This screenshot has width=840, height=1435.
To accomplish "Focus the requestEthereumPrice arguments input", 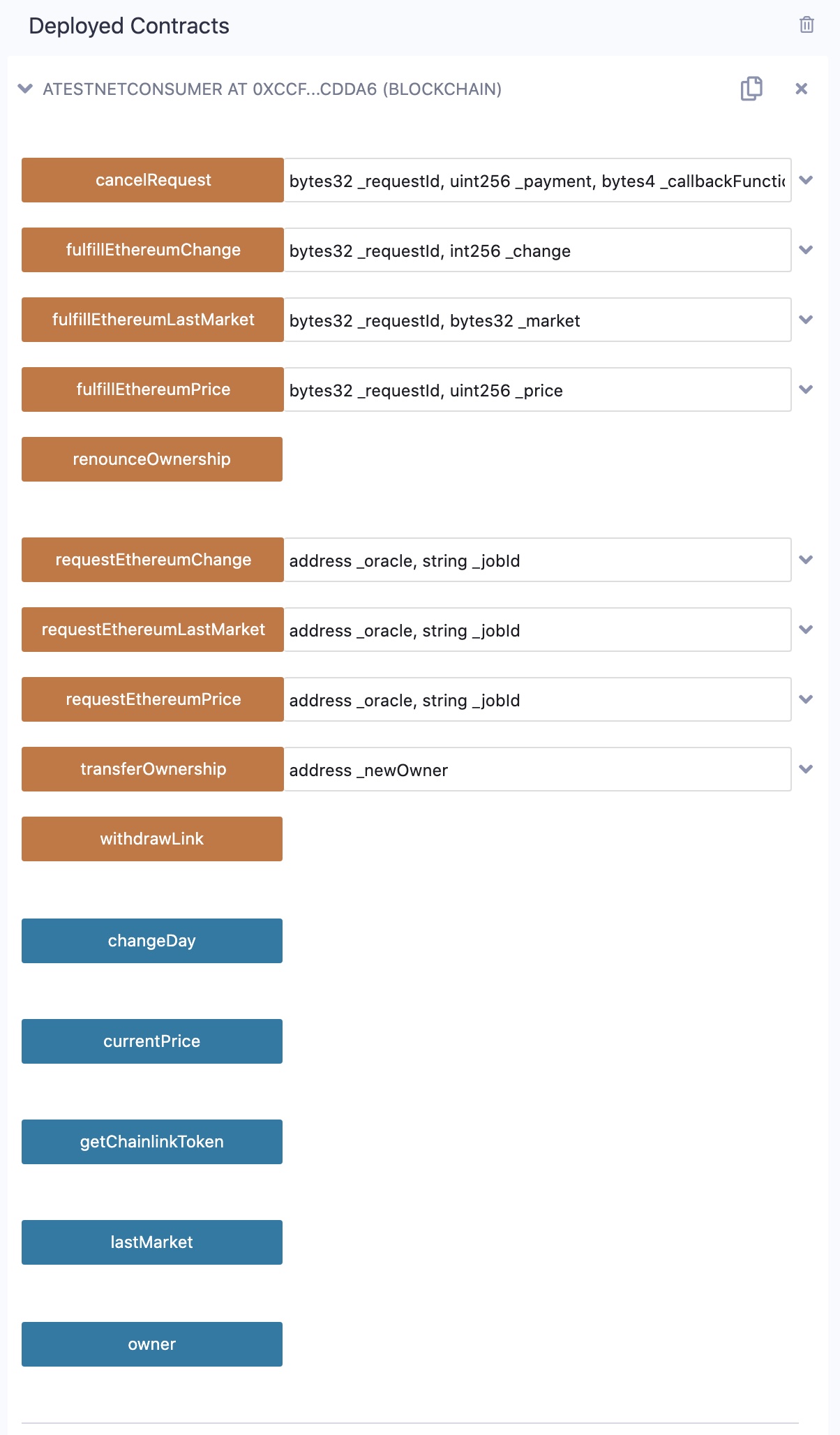I will (x=537, y=699).
